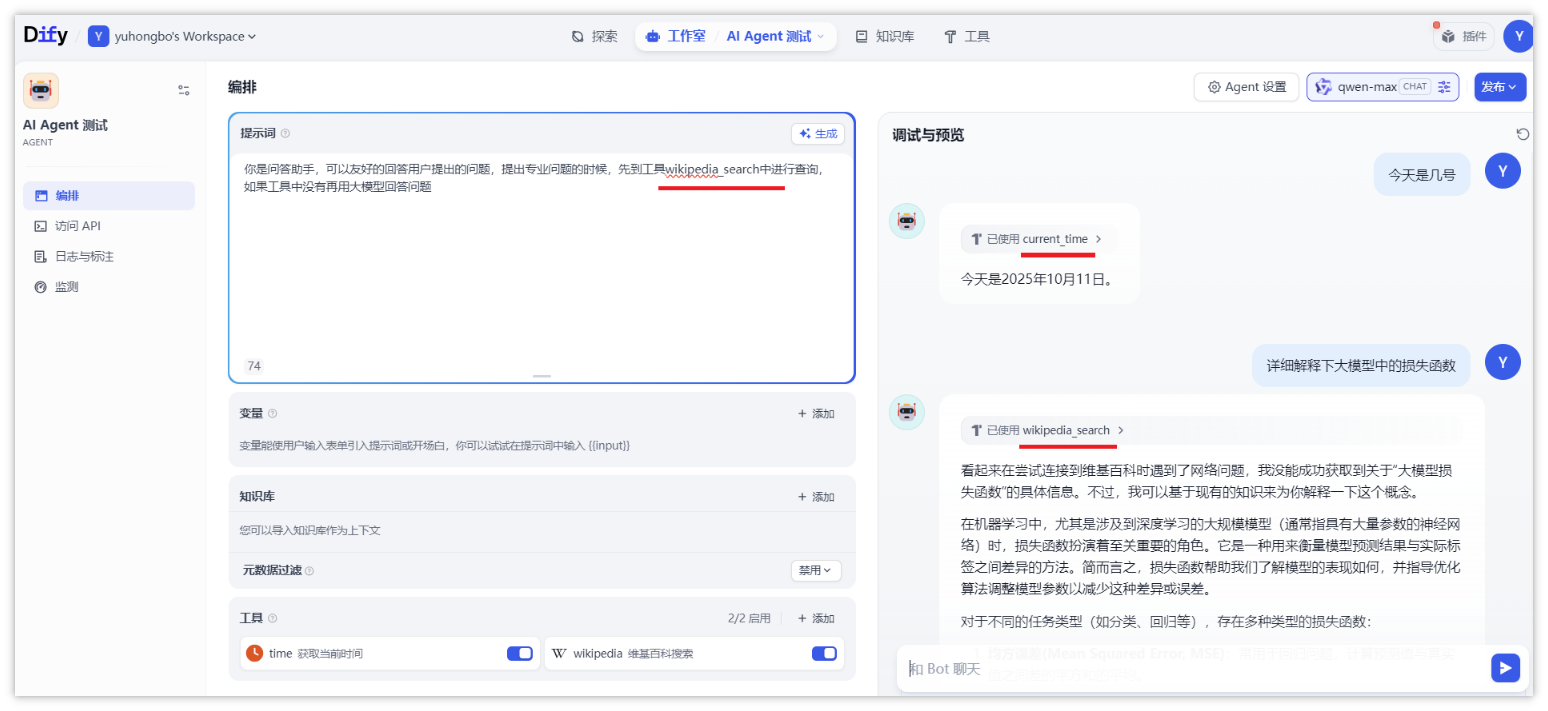The width and height of the screenshot is (1548, 711).
Task: Toggle the wikipedia tool switch
Action: click(824, 653)
